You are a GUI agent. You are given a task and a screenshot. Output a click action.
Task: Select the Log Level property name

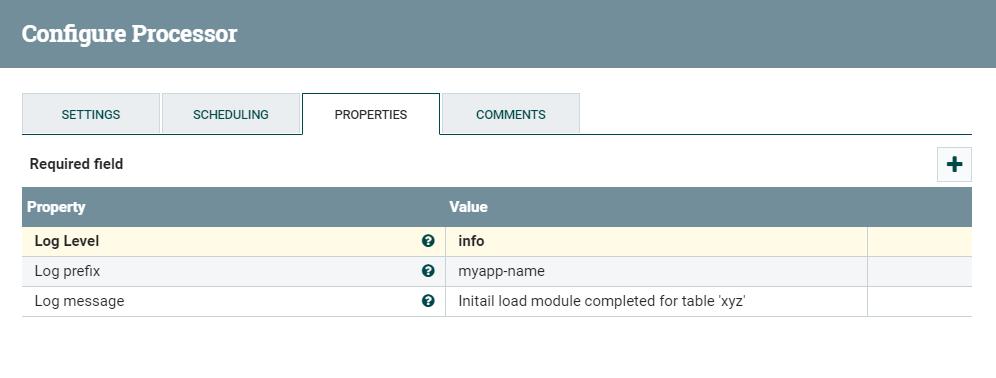point(67,241)
